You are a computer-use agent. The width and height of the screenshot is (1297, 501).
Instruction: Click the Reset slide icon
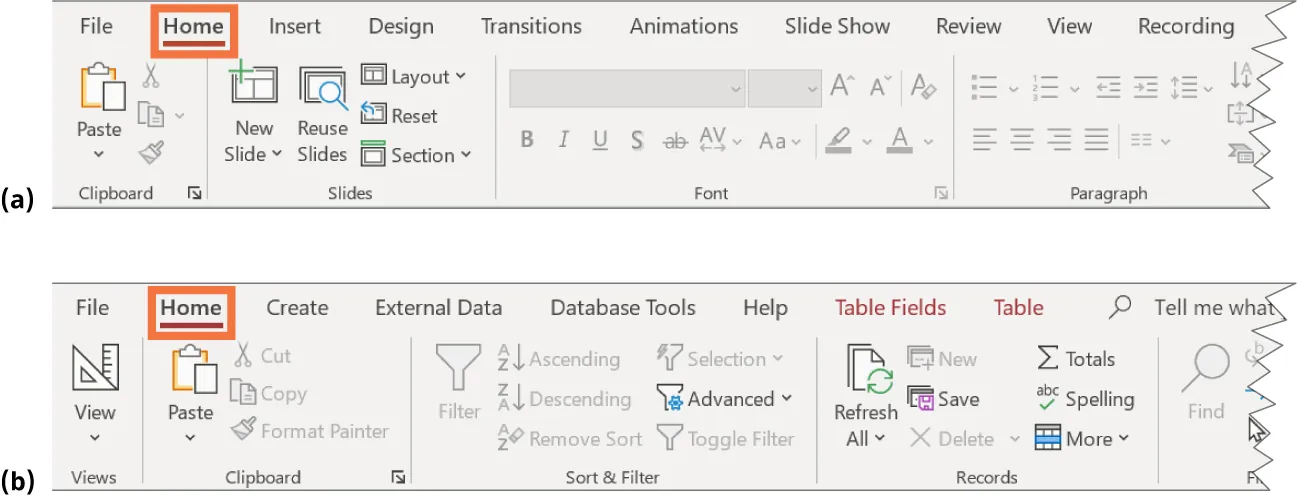click(x=373, y=116)
